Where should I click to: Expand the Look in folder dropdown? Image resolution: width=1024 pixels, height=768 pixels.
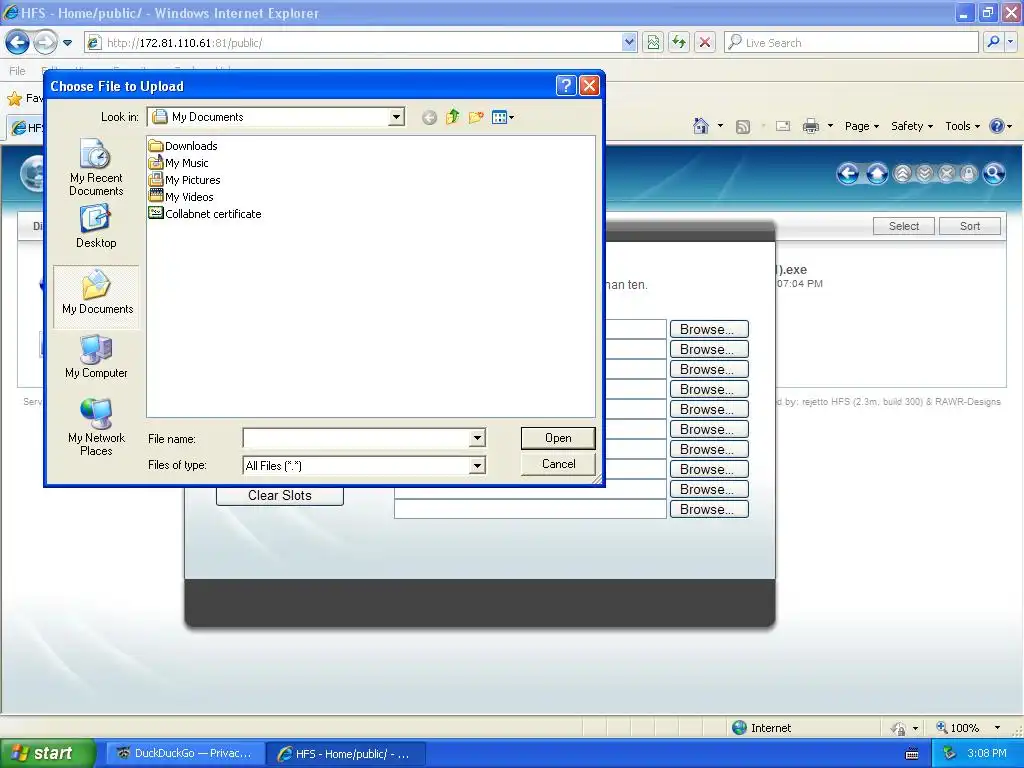396,117
